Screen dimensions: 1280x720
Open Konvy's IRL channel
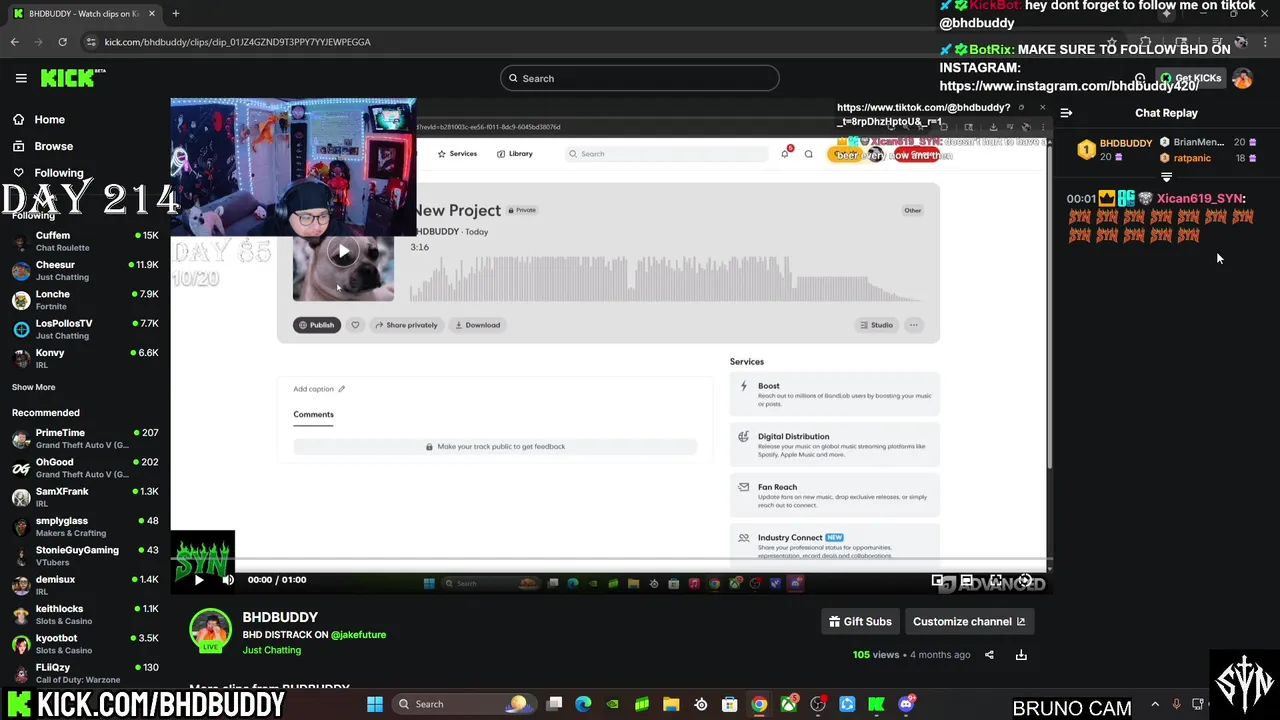coord(85,358)
